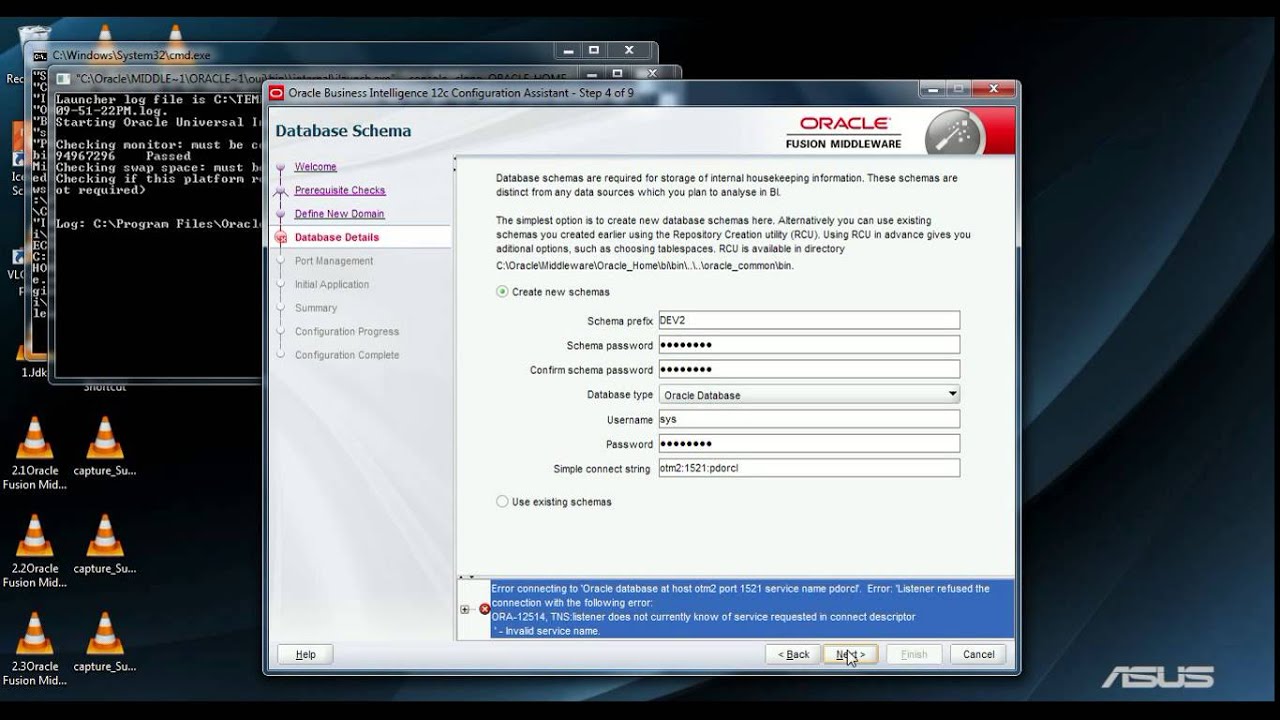Open the 2.2Oracle Fusion Mid VLC file

coord(35,551)
